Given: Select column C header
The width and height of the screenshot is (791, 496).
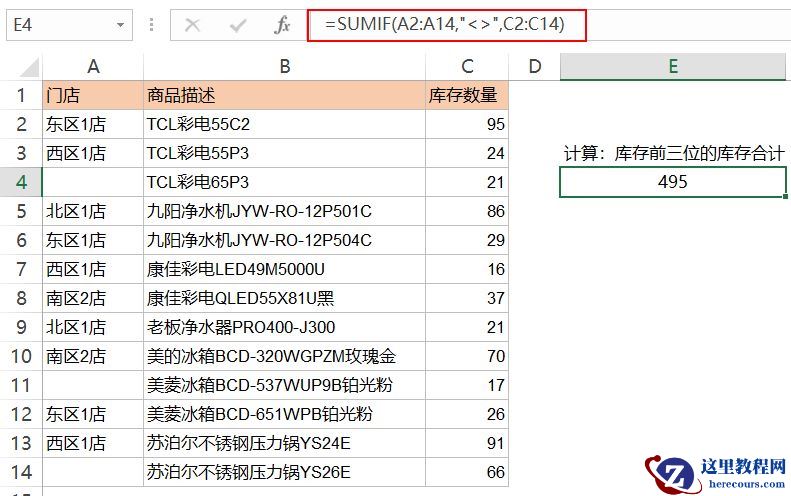Looking at the screenshot, I should point(467,66).
